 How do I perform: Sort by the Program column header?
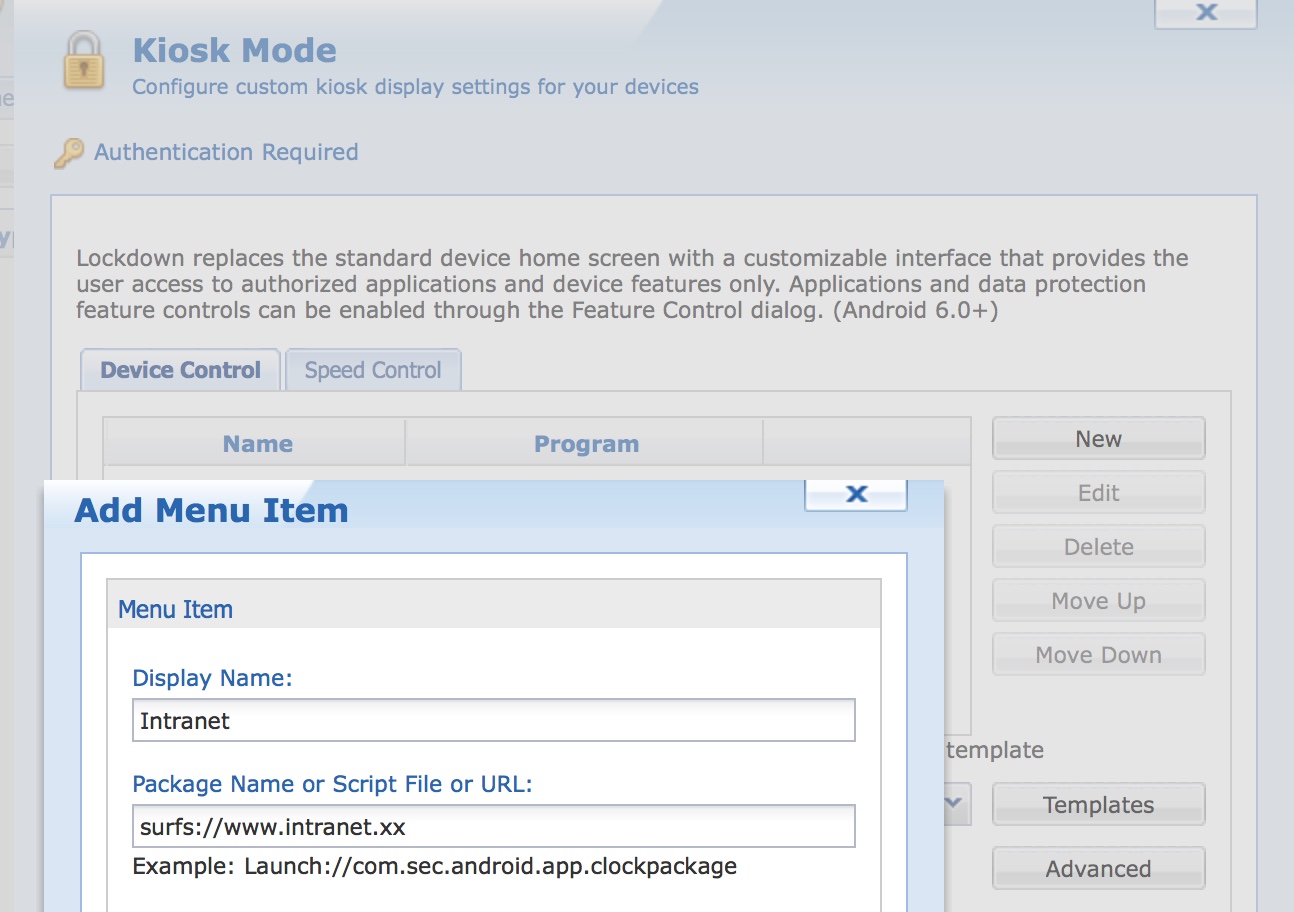[x=586, y=444]
